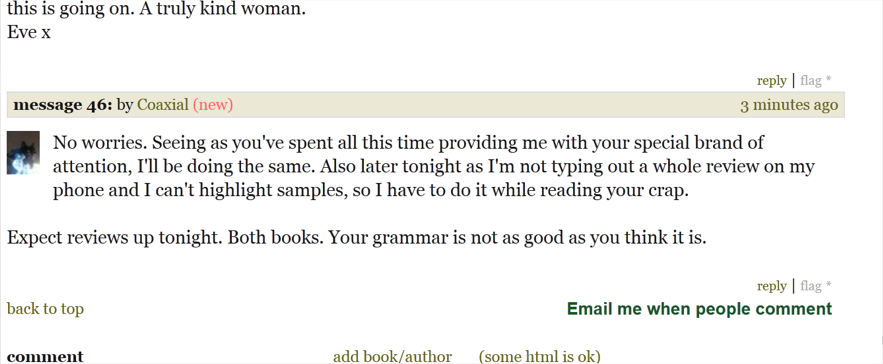Reply to Eve's message above message 46
Viewport: 883px width, 364px height.
coord(771,81)
